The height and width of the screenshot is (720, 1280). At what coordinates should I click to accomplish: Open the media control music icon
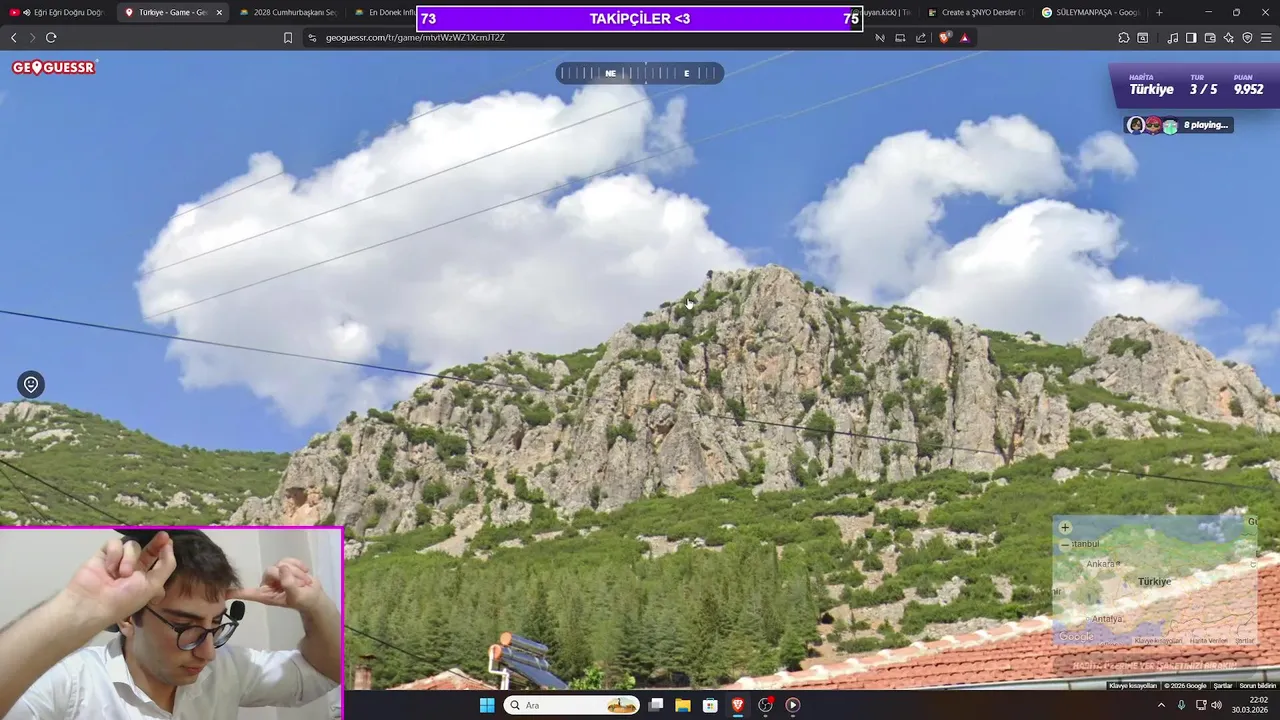(x=1172, y=37)
